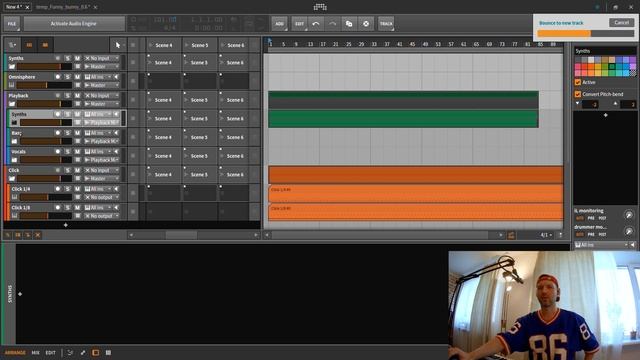
Task: Click the redo arrow in the top toolbar
Action: pos(332,24)
